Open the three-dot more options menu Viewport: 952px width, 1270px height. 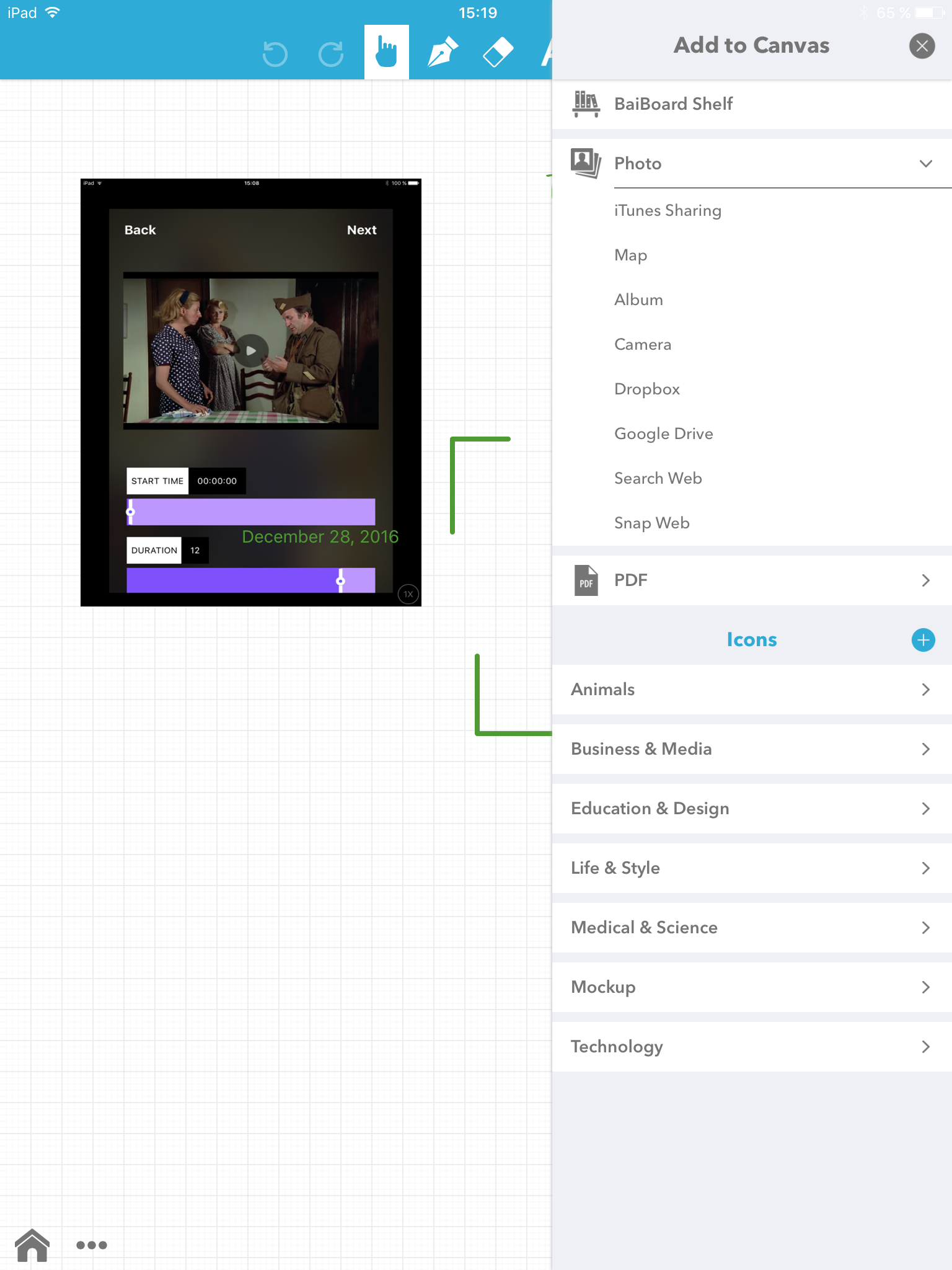[92, 1245]
